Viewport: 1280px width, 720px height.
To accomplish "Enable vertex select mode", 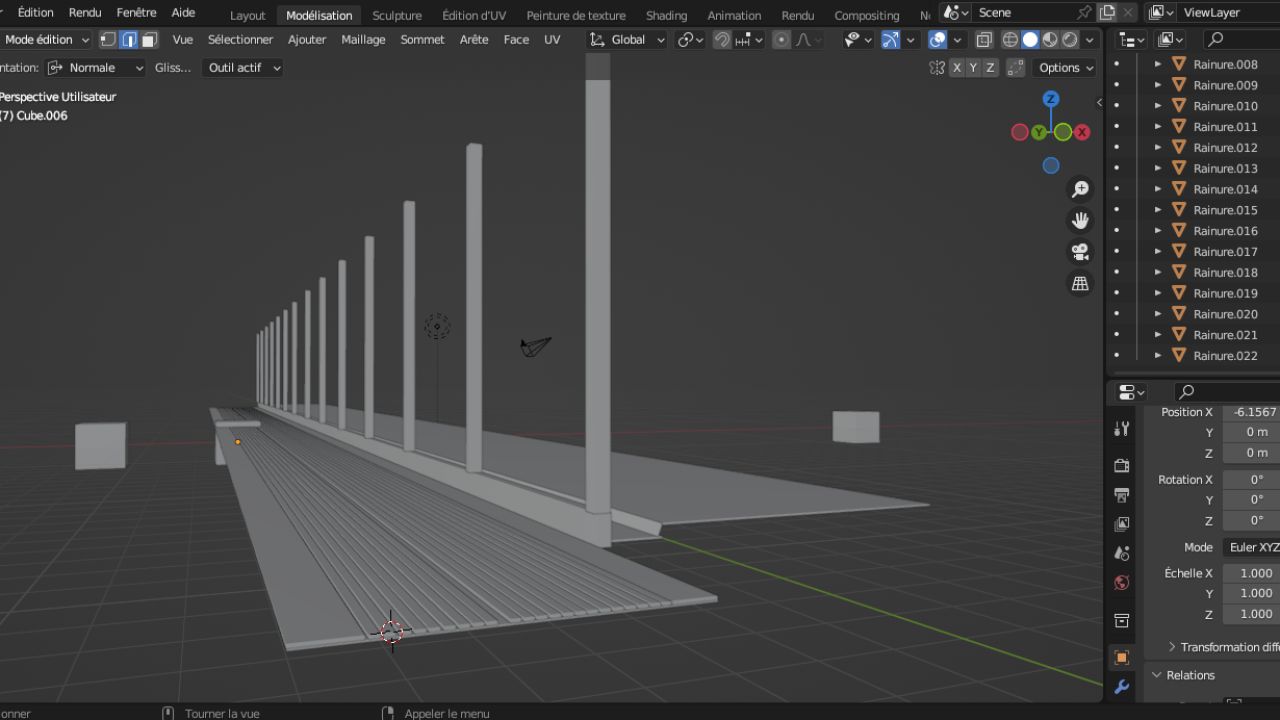I will pyautogui.click(x=108, y=40).
